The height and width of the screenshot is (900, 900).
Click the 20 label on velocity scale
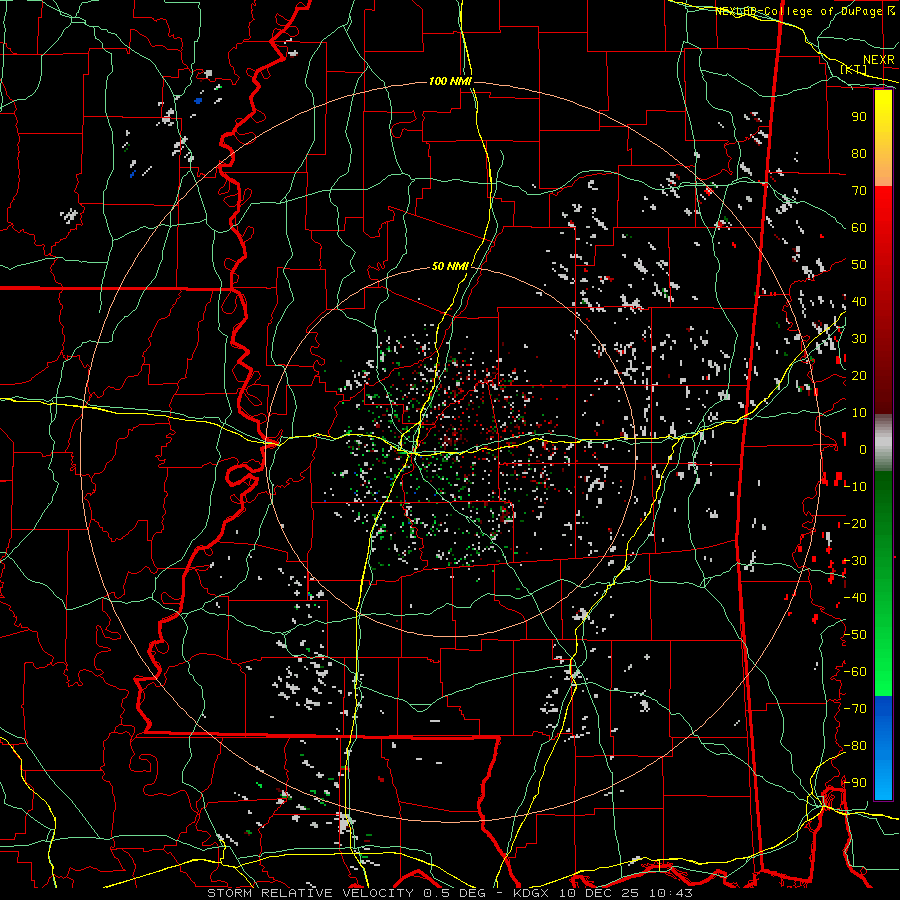[x=859, y=375]
